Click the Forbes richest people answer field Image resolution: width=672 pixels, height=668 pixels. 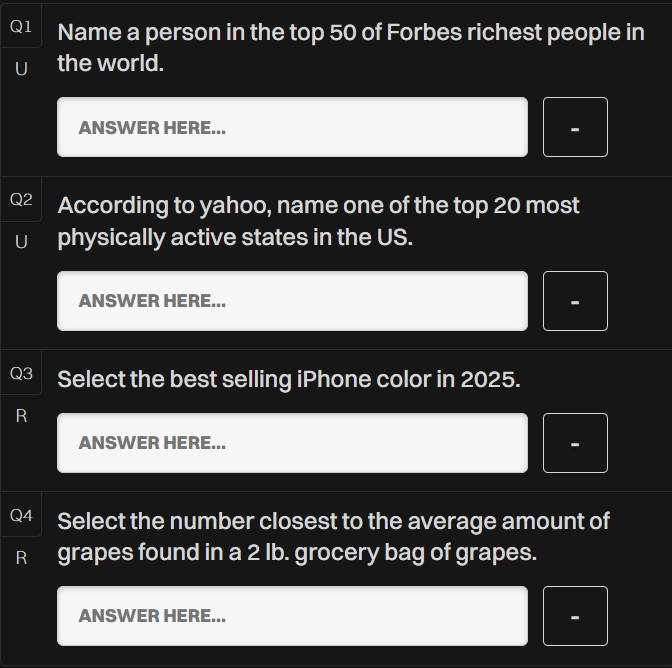click(292, 127)
